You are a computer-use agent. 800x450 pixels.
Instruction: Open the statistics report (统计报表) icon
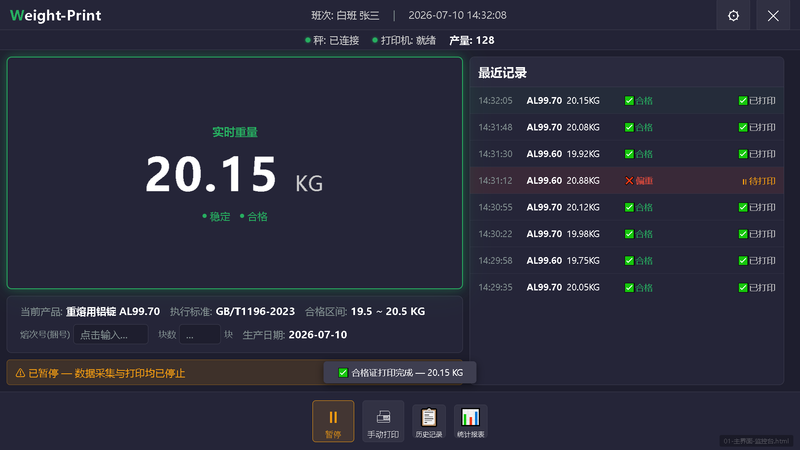[x=470, y=421]
